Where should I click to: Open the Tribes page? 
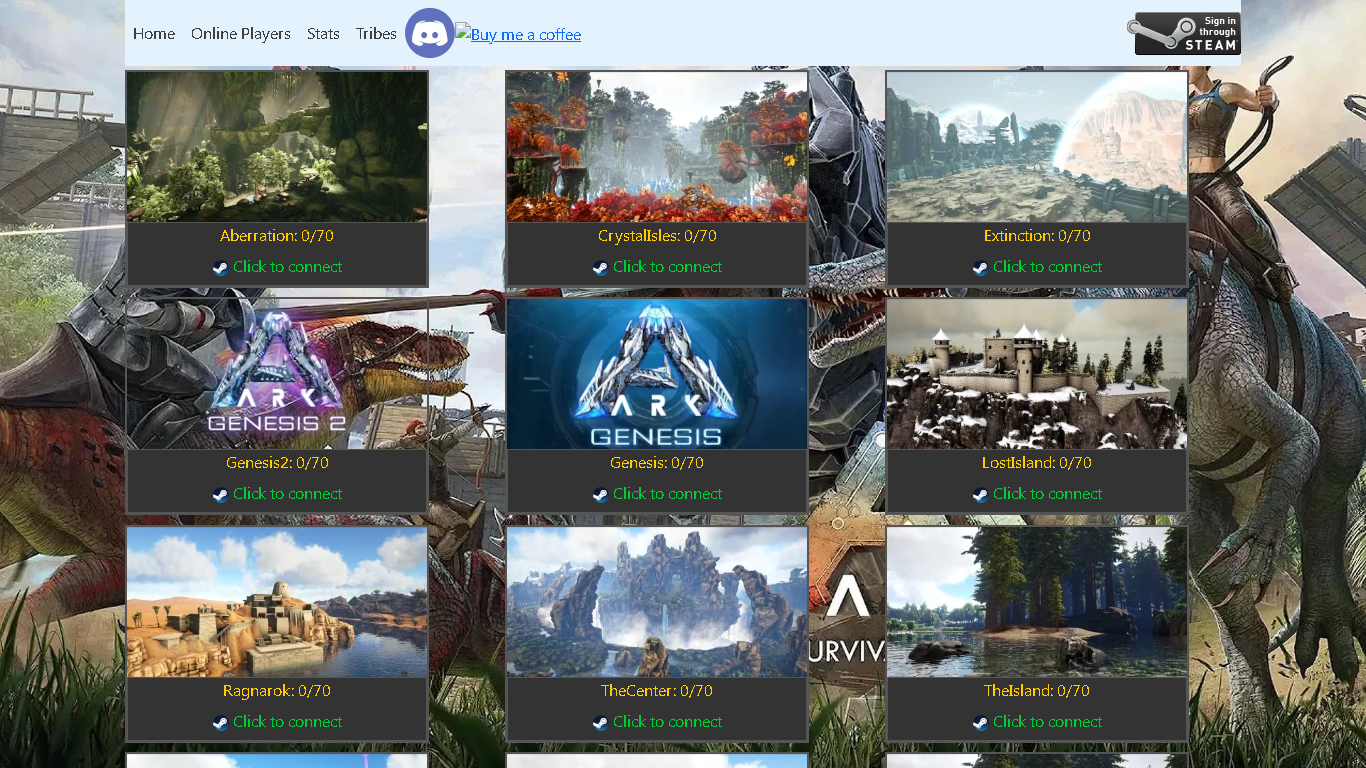coord(376,34)
